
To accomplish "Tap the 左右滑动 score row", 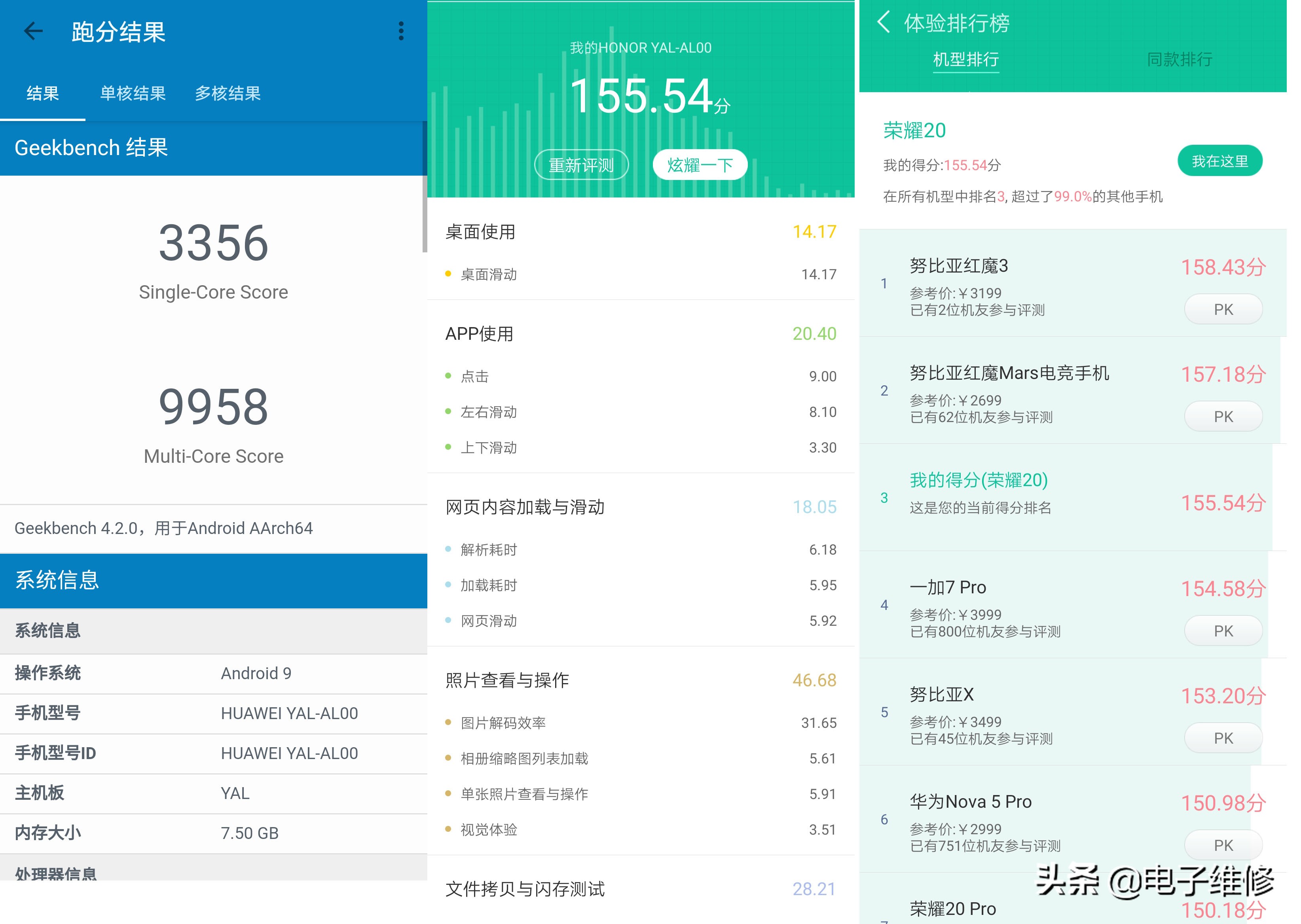I will pos(641,411).
